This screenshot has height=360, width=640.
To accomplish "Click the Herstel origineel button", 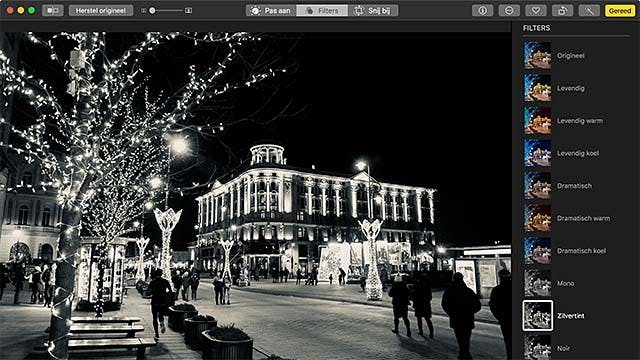I will pyautogui.click(x=101, y=11).
